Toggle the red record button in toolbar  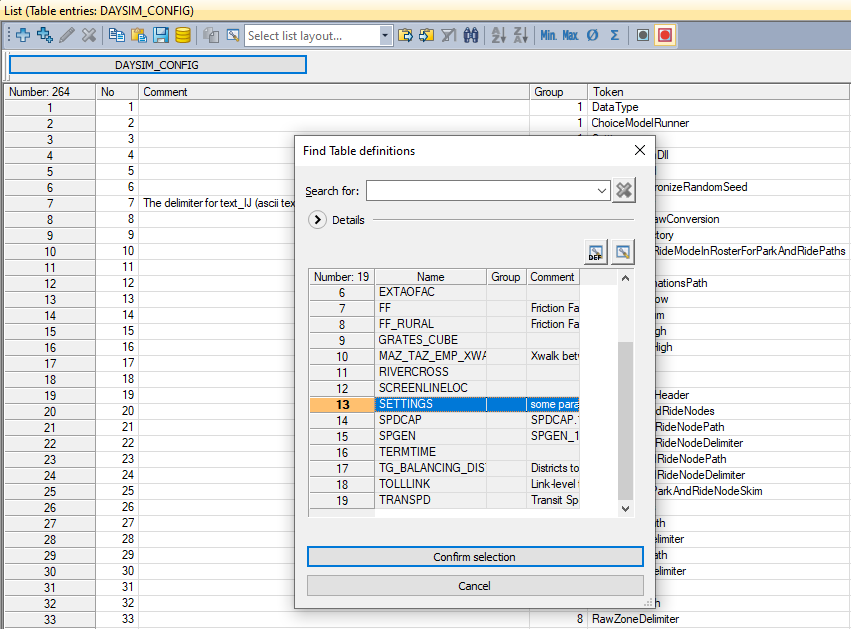tap(665, 35)
